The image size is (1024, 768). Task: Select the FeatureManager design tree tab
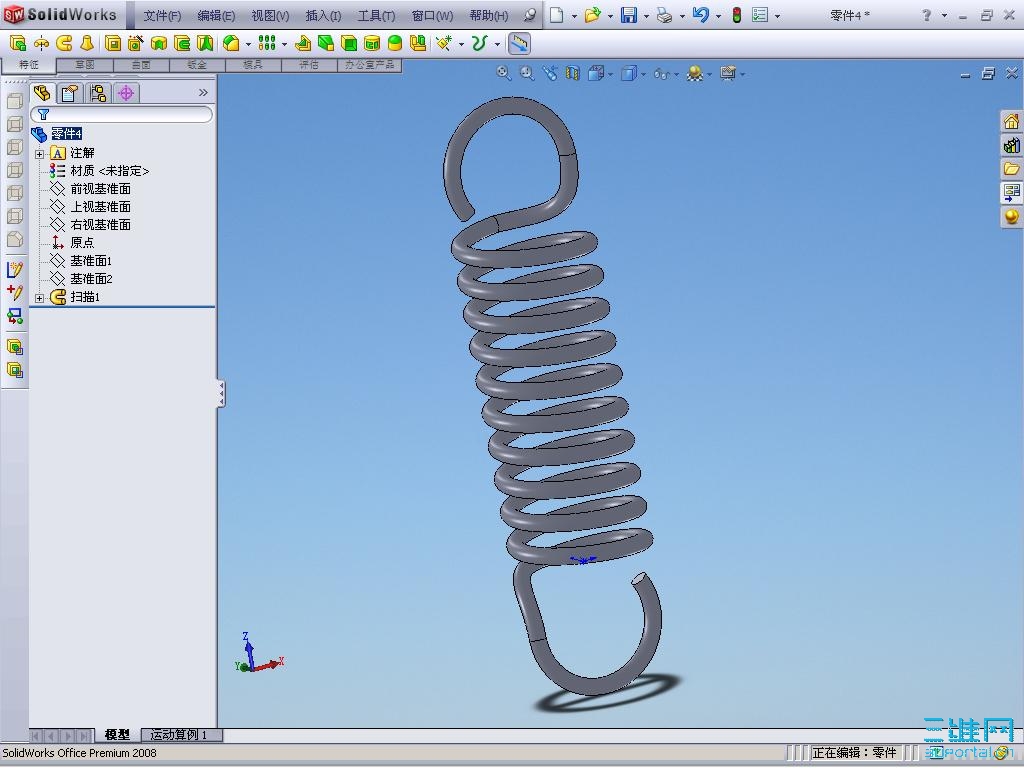(x=42, y=93)
